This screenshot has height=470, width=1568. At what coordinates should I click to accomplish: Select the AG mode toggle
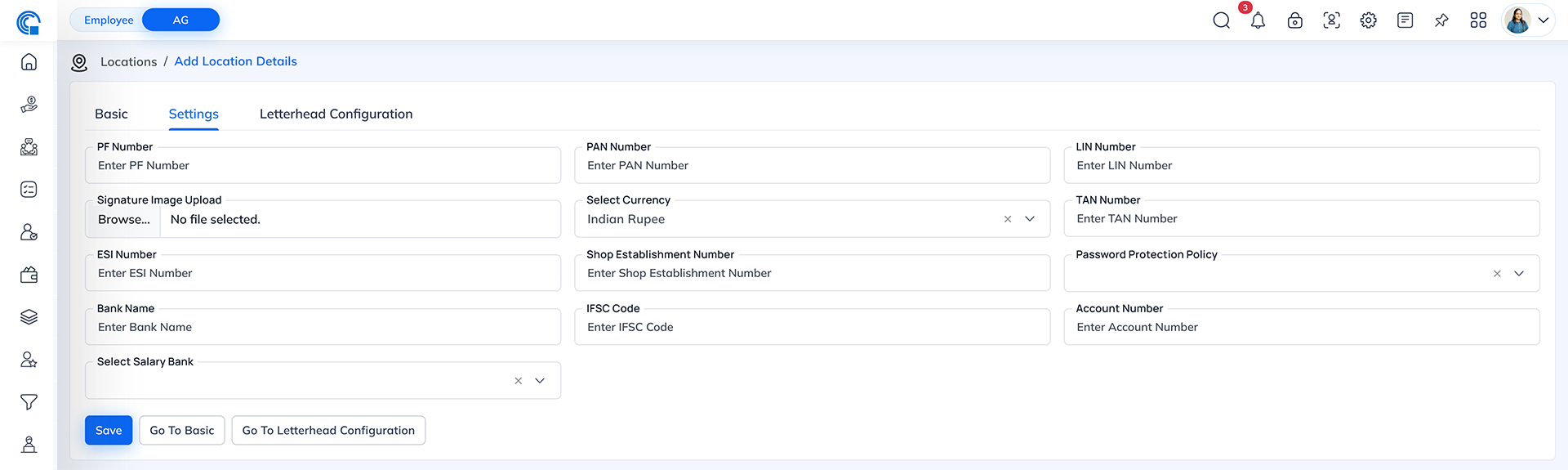pos(180,20)
